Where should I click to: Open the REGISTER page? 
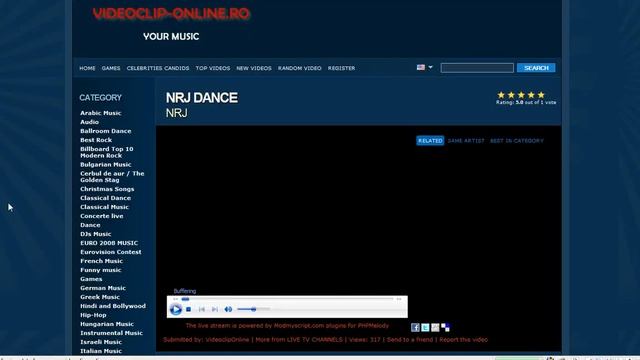pyautogui.click(x=342, y=68)
